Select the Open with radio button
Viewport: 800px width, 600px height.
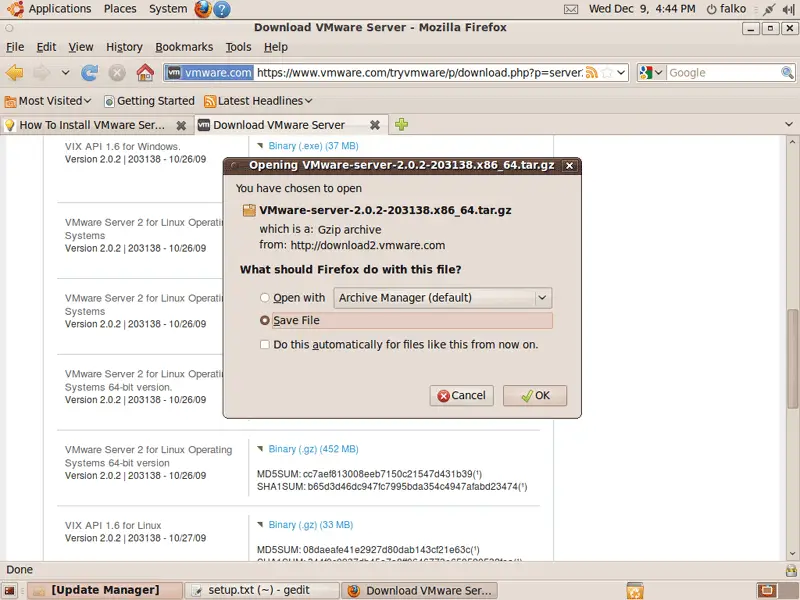coord(264,297)
